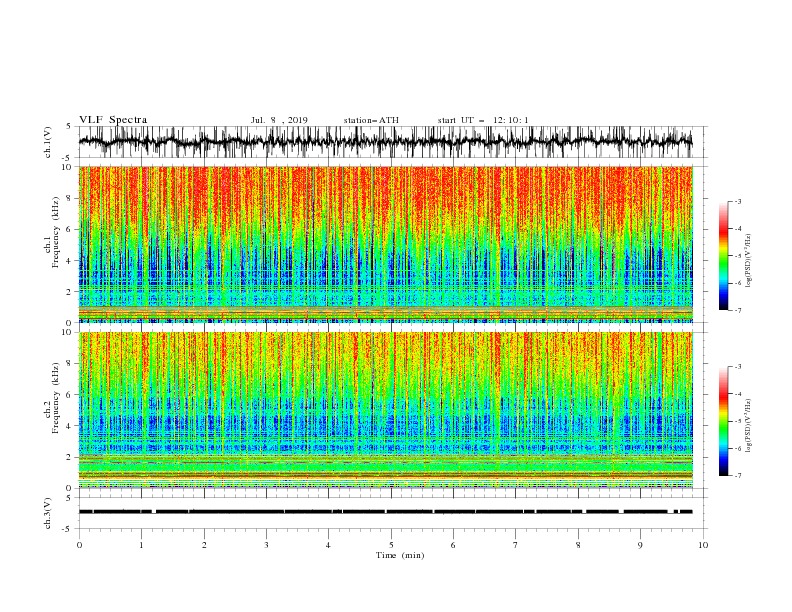Click the ch.1 spectrogram panel
Image resolution: width=792 pixels, height=612 pixels.
point(385,244)
